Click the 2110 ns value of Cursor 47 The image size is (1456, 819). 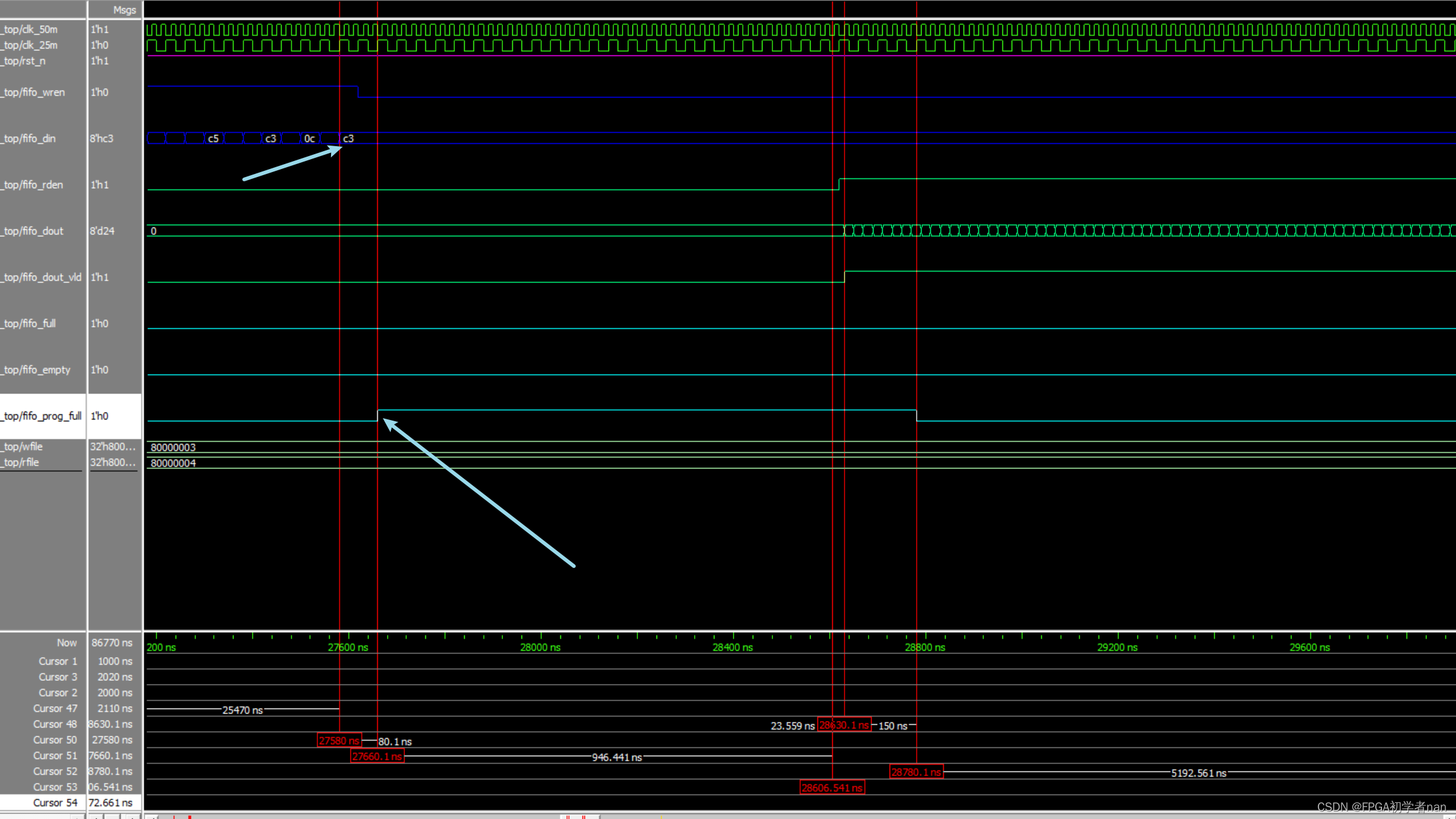point(115,709)
